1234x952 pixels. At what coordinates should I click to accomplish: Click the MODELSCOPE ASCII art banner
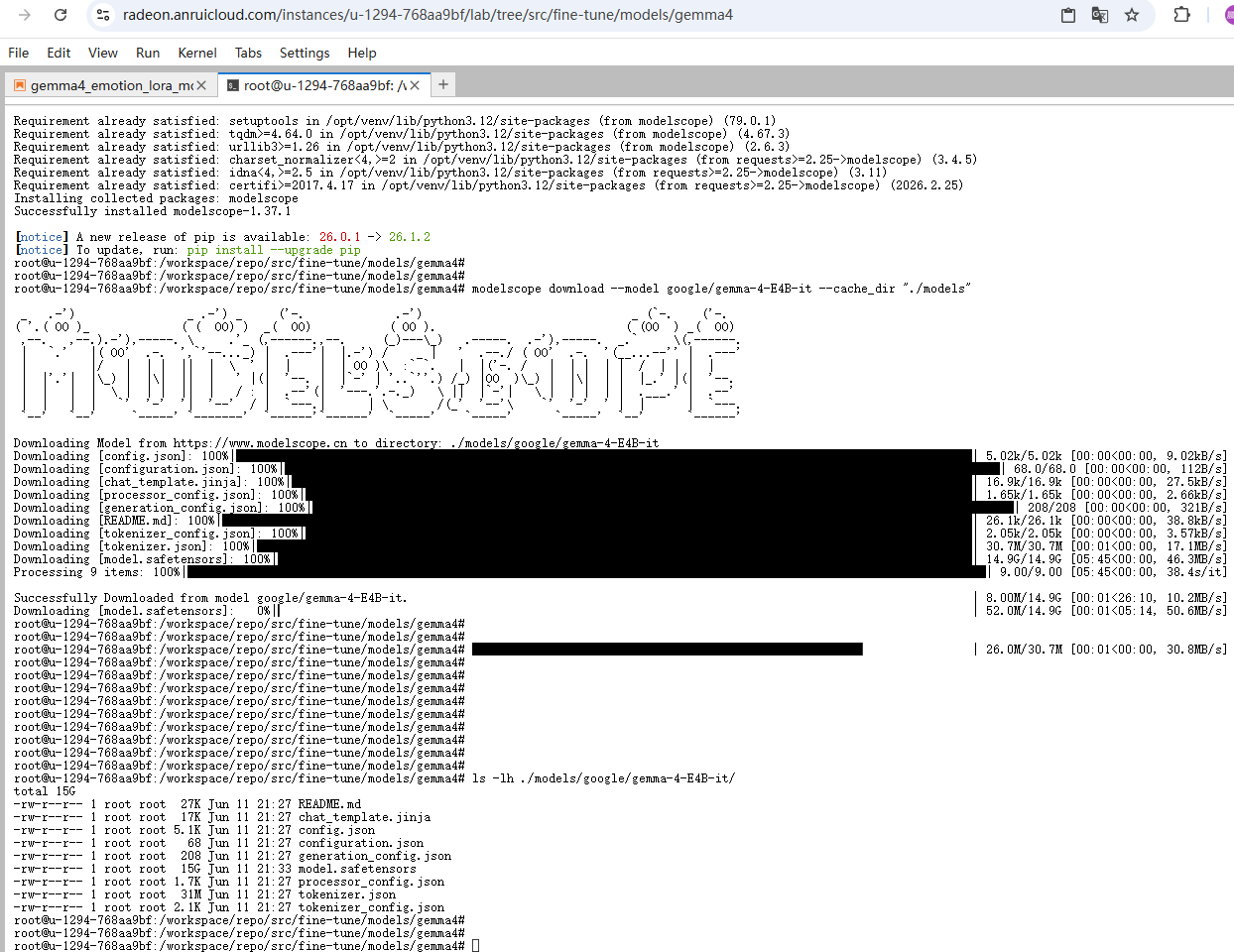point(377,362)
